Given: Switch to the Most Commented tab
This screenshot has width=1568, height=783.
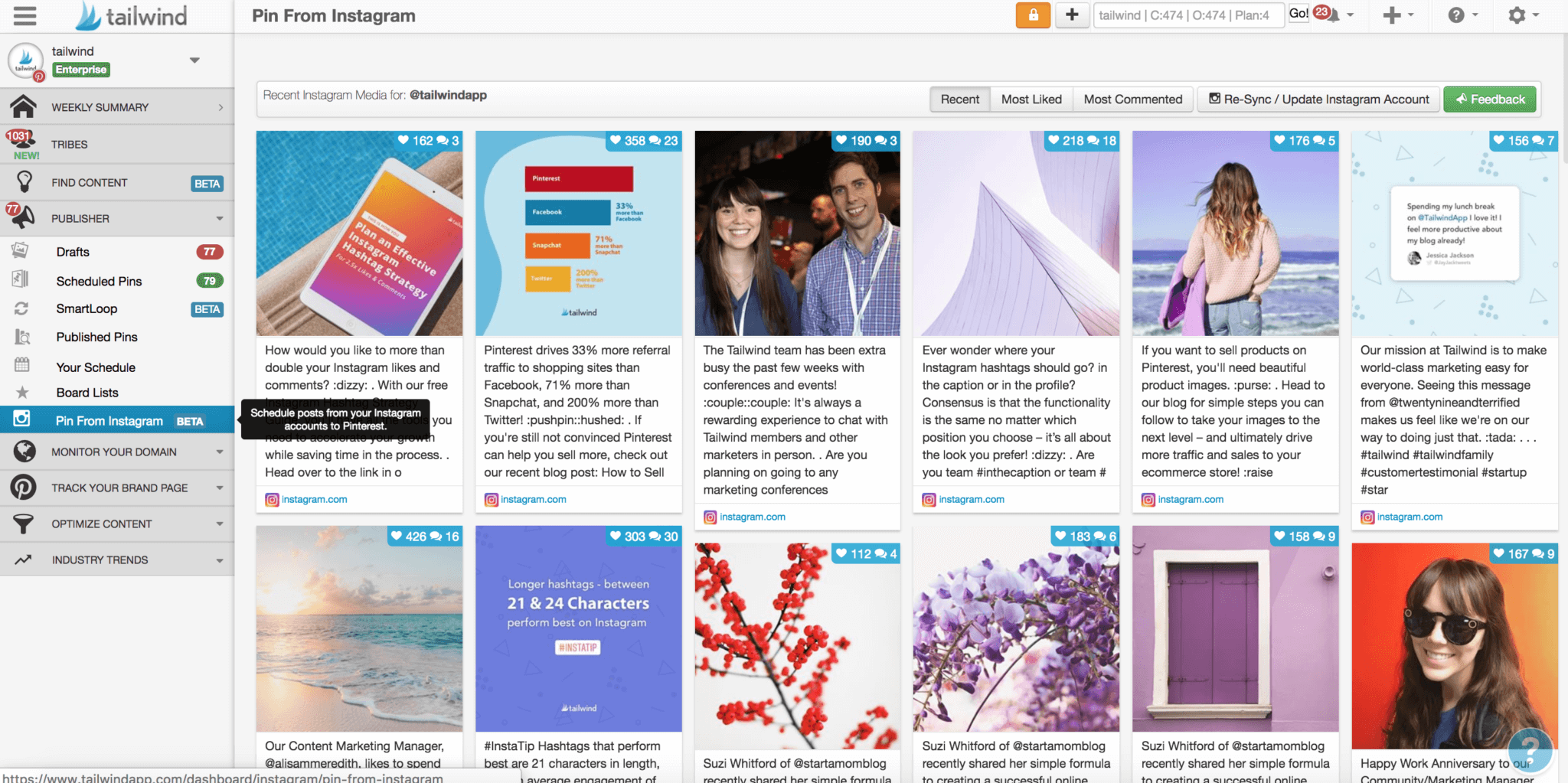Looking at the screenshot, I should click(1132, 99).
